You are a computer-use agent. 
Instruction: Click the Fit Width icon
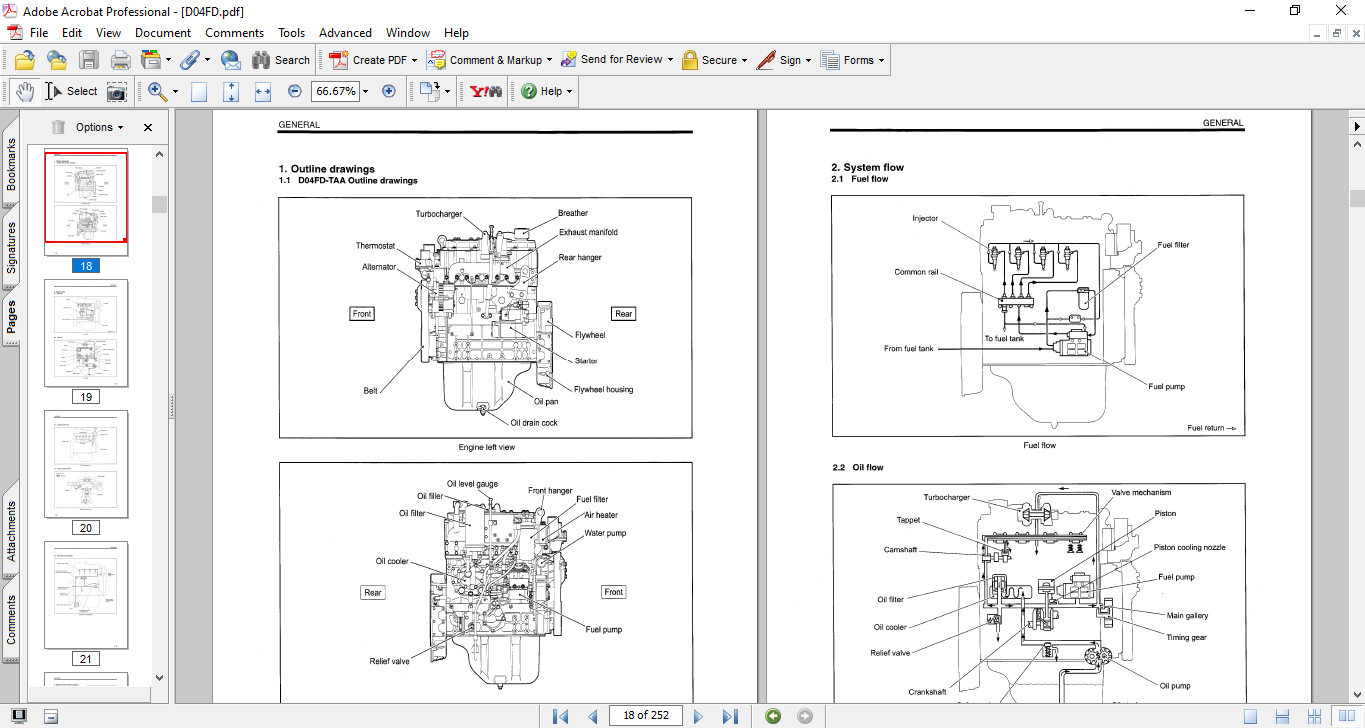[x=263, y=91]
